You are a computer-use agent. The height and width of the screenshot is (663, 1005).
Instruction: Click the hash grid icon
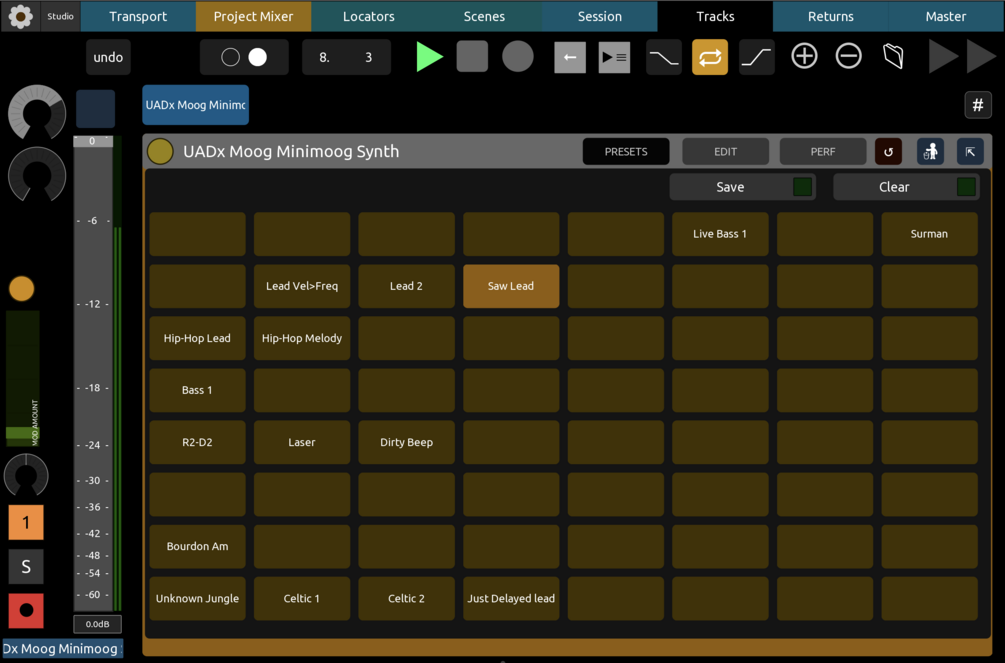pyautogui.click(x=978, y=105)
